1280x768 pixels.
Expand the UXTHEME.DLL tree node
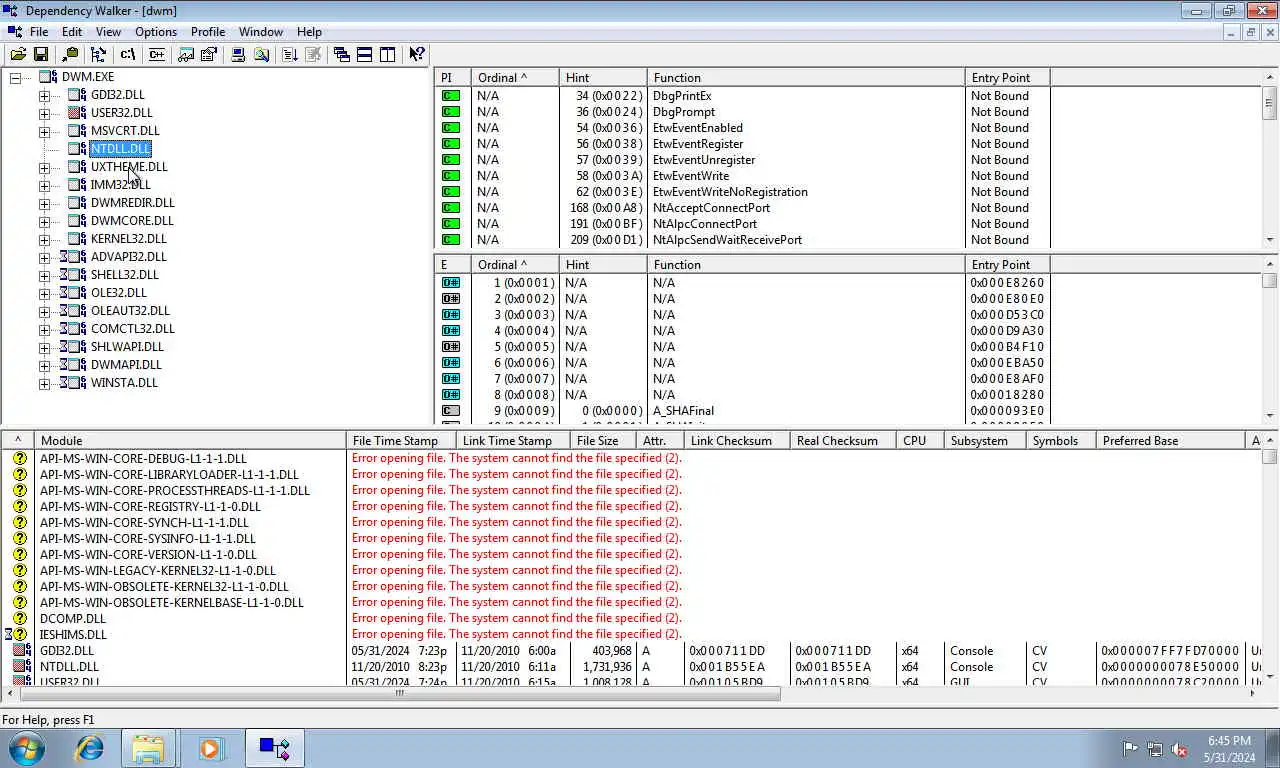tap(44, 168)
